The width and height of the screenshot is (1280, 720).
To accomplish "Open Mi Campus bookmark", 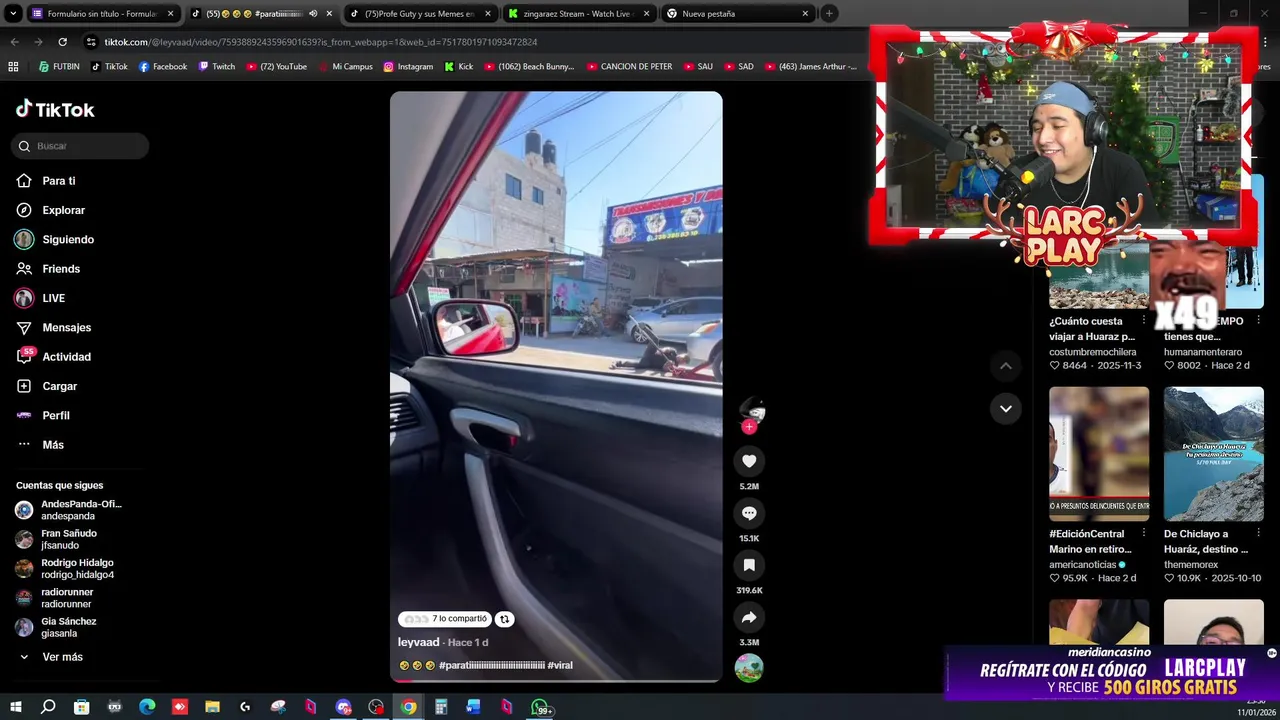I will click(345, 66).
